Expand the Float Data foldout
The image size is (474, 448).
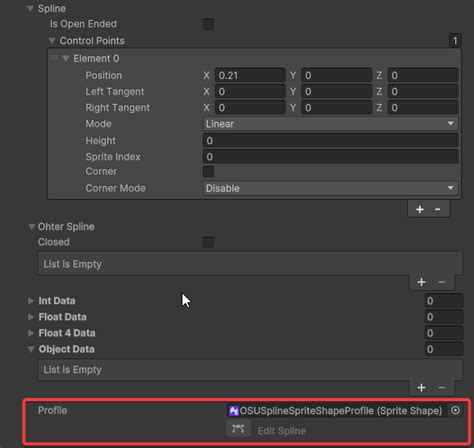tap(31, 317)
